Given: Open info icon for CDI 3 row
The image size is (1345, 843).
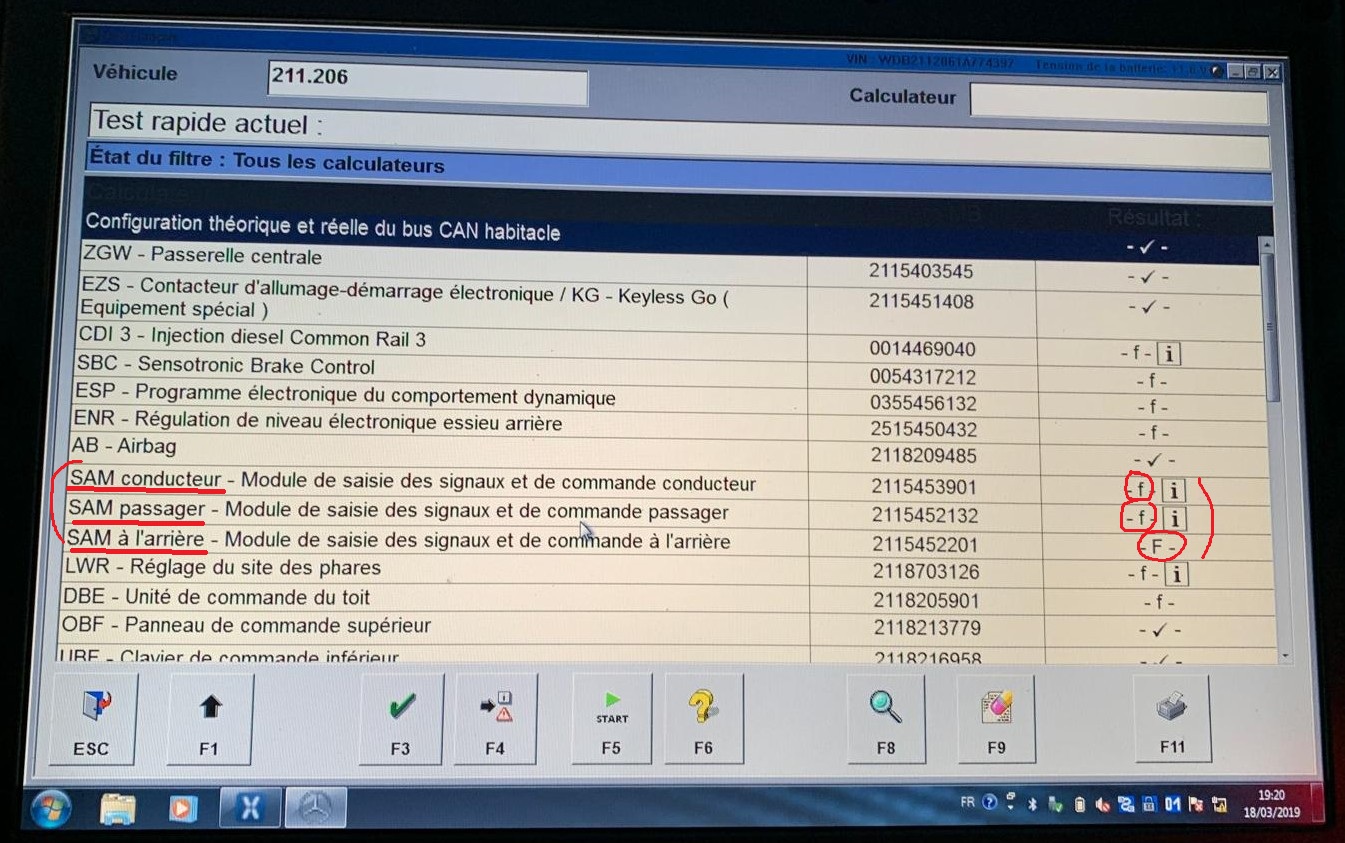Looking at the screenshot, I should click(1169, 353).
